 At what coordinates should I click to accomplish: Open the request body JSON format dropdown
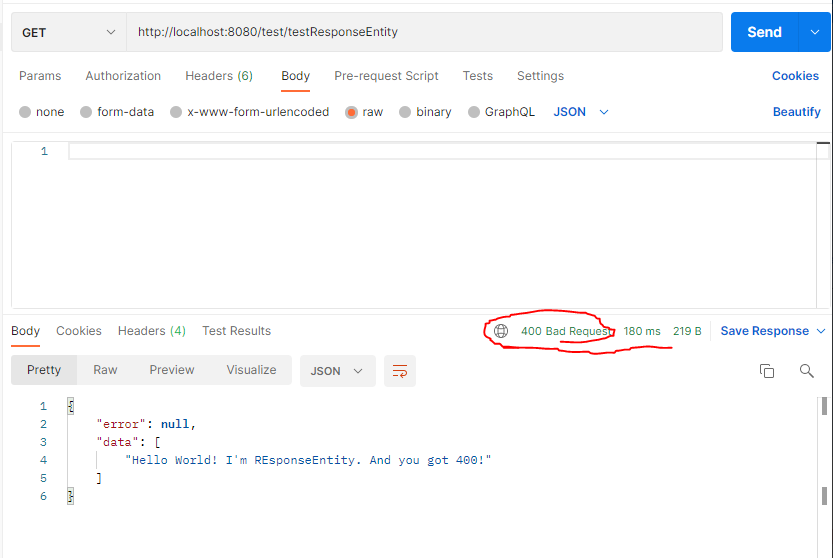click(x=581, y=112)
